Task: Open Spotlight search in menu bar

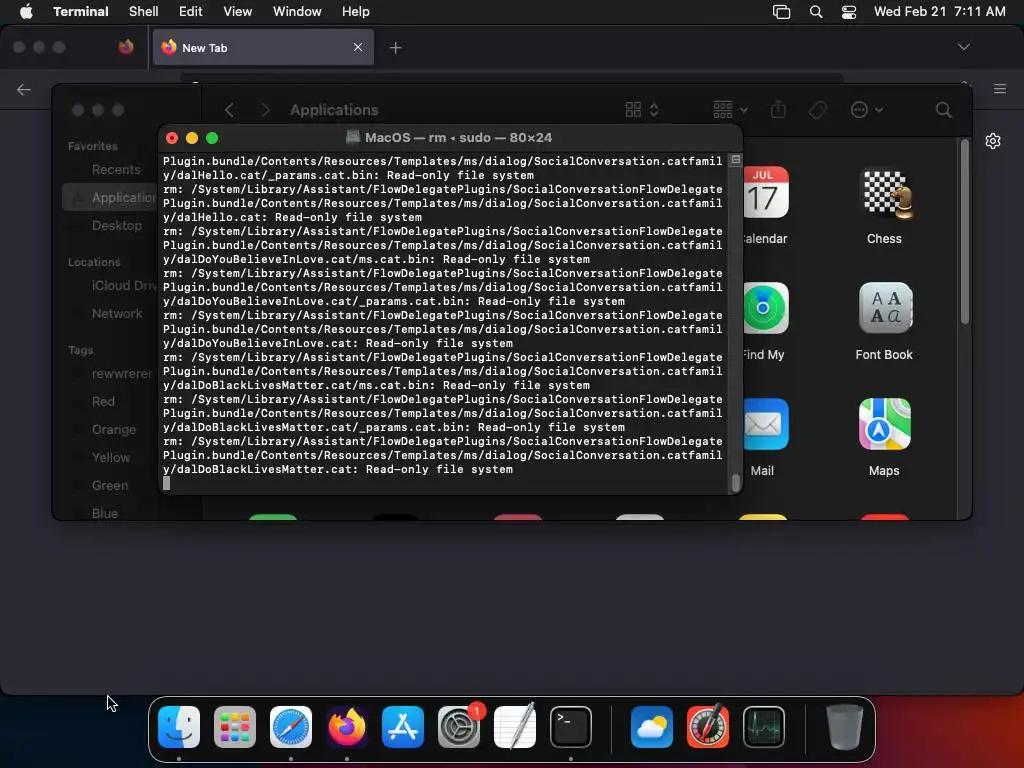Action: tap(816, 12)
